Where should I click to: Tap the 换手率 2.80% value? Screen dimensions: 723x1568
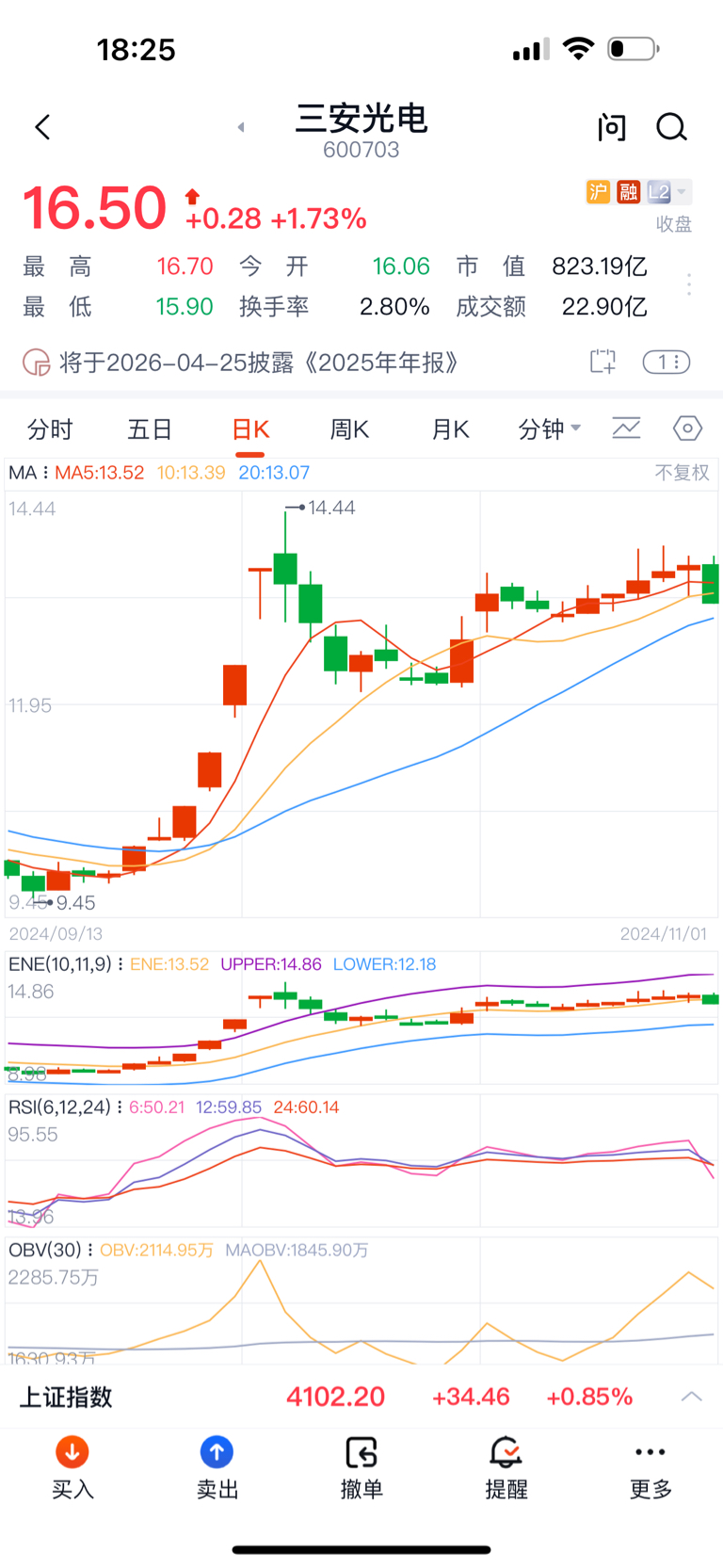[x=394, y=307]
